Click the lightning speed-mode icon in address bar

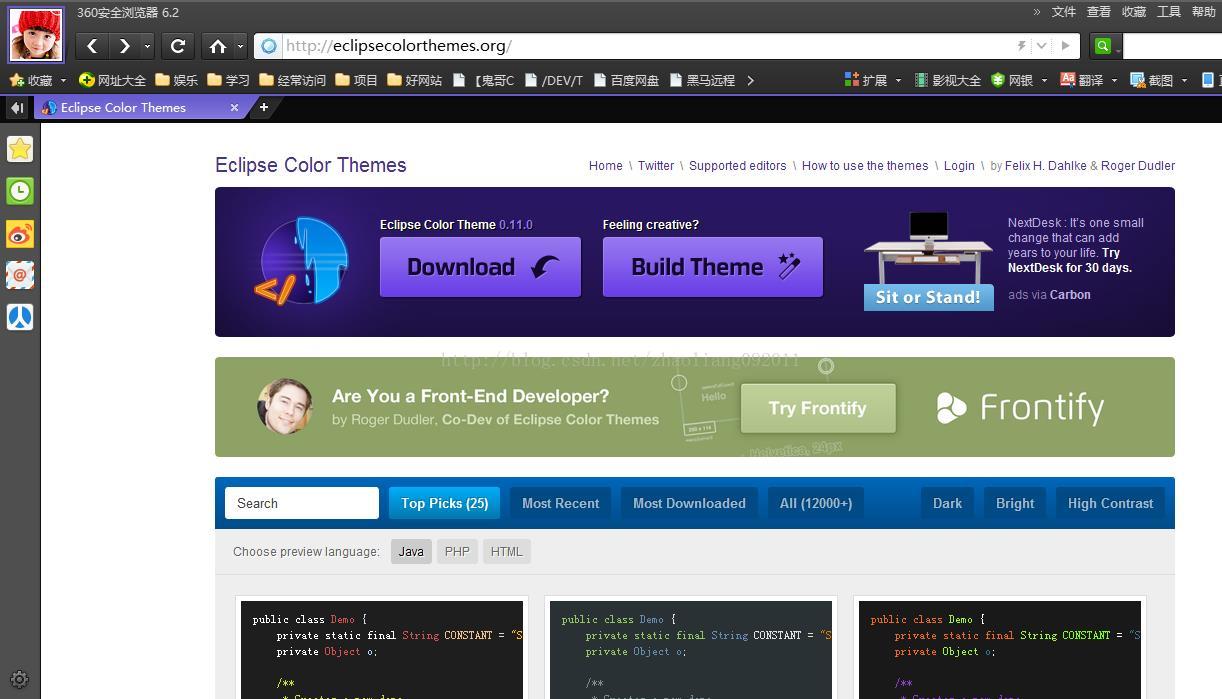[1021, 45]
